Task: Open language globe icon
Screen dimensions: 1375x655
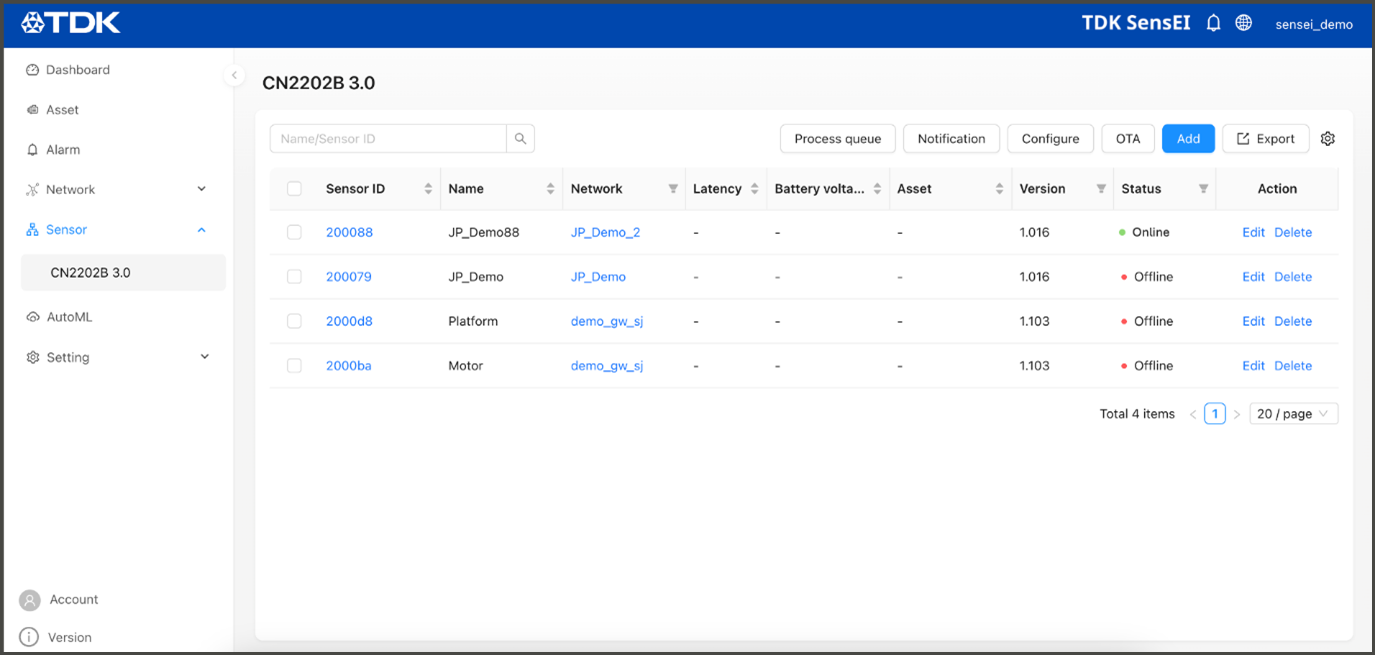Action: click(x=1244, y=23)
